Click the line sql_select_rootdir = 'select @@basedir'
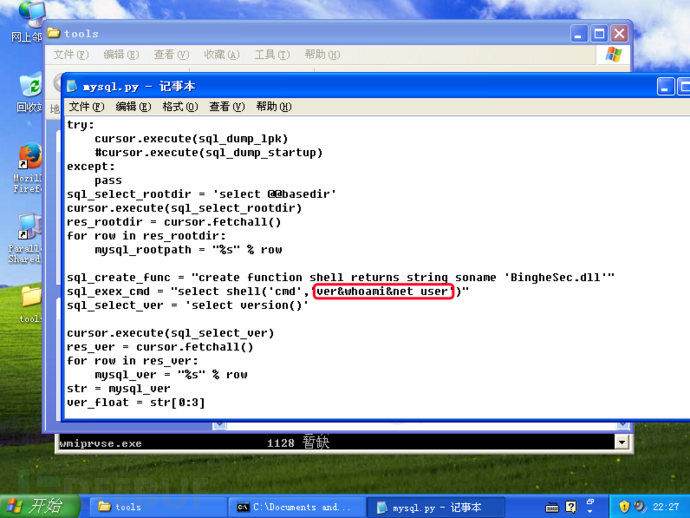This screenshot has height=518, width=690. (202, 194)
